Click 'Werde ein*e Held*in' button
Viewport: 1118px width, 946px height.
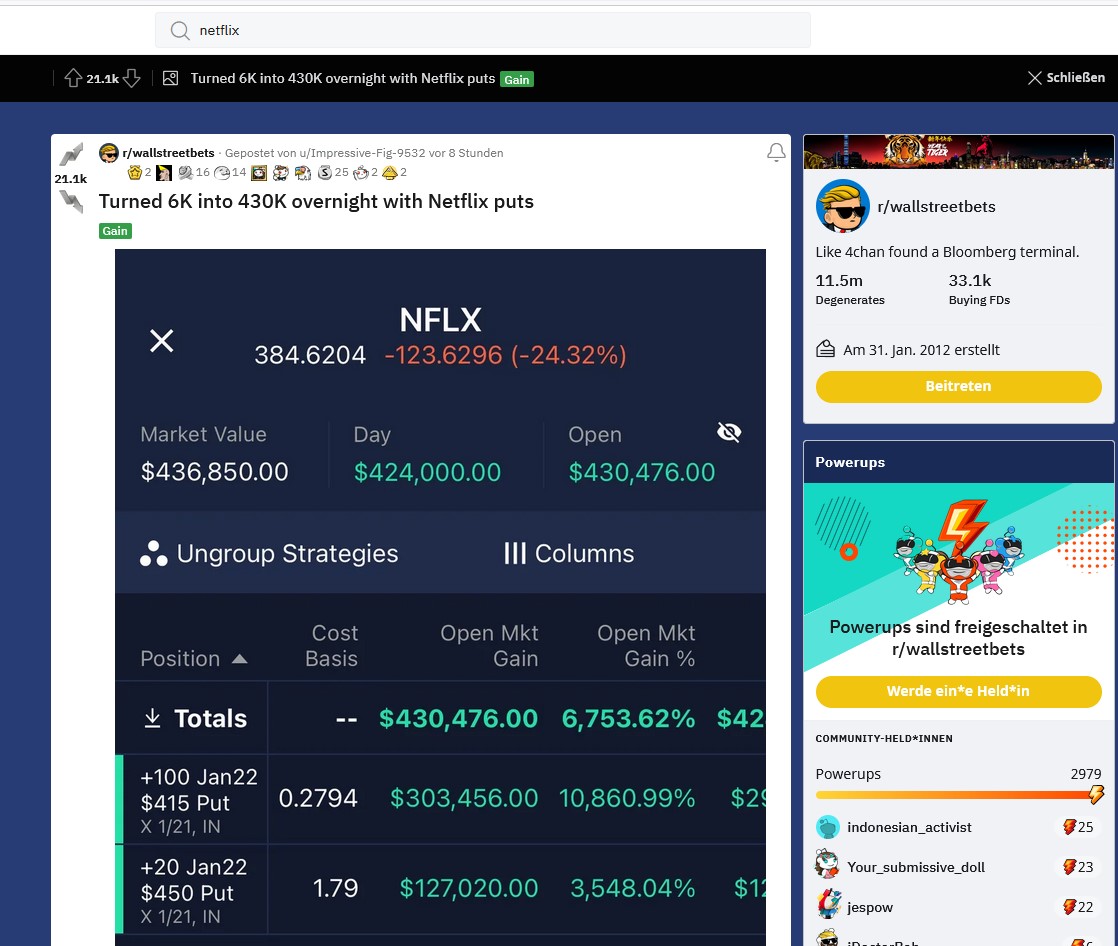(x=958, y=691)
